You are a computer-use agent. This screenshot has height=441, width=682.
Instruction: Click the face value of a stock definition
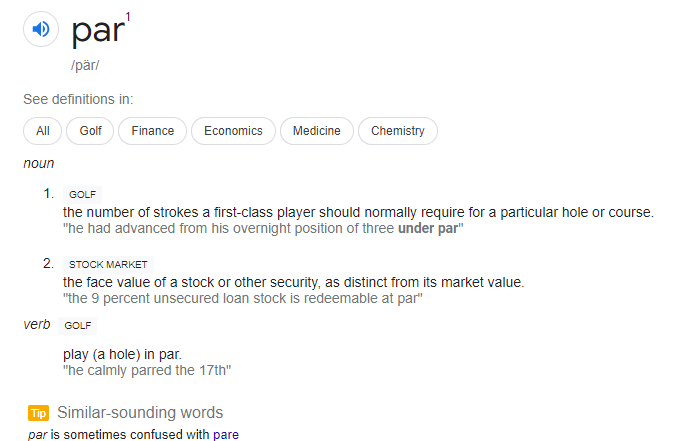tap(294, 283)
